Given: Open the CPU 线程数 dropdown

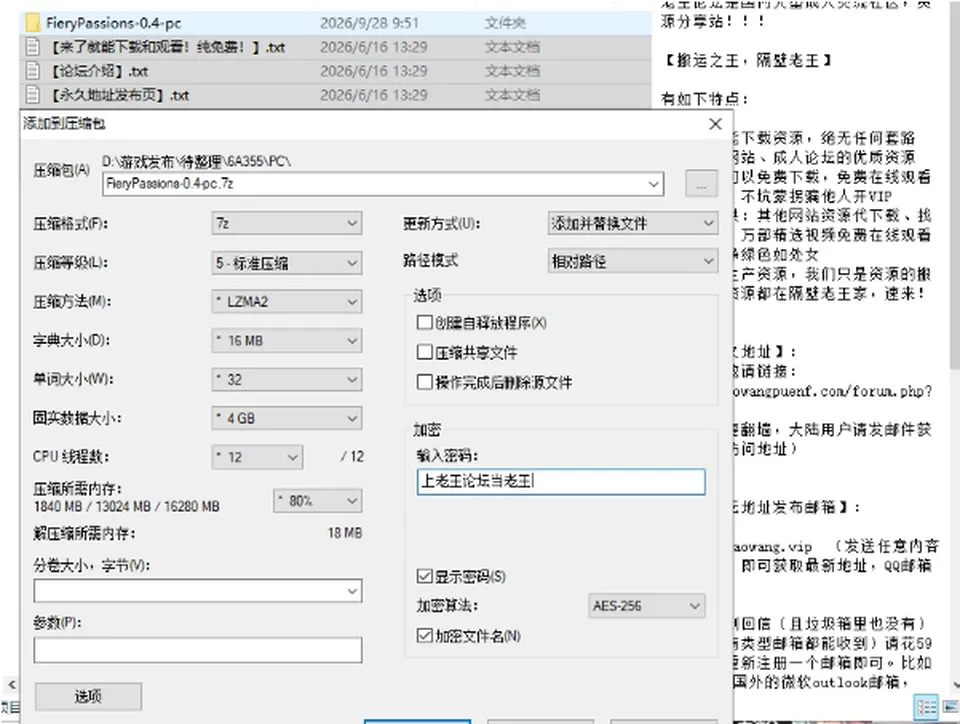Looking at the screenshot, I should pos(257,457).
